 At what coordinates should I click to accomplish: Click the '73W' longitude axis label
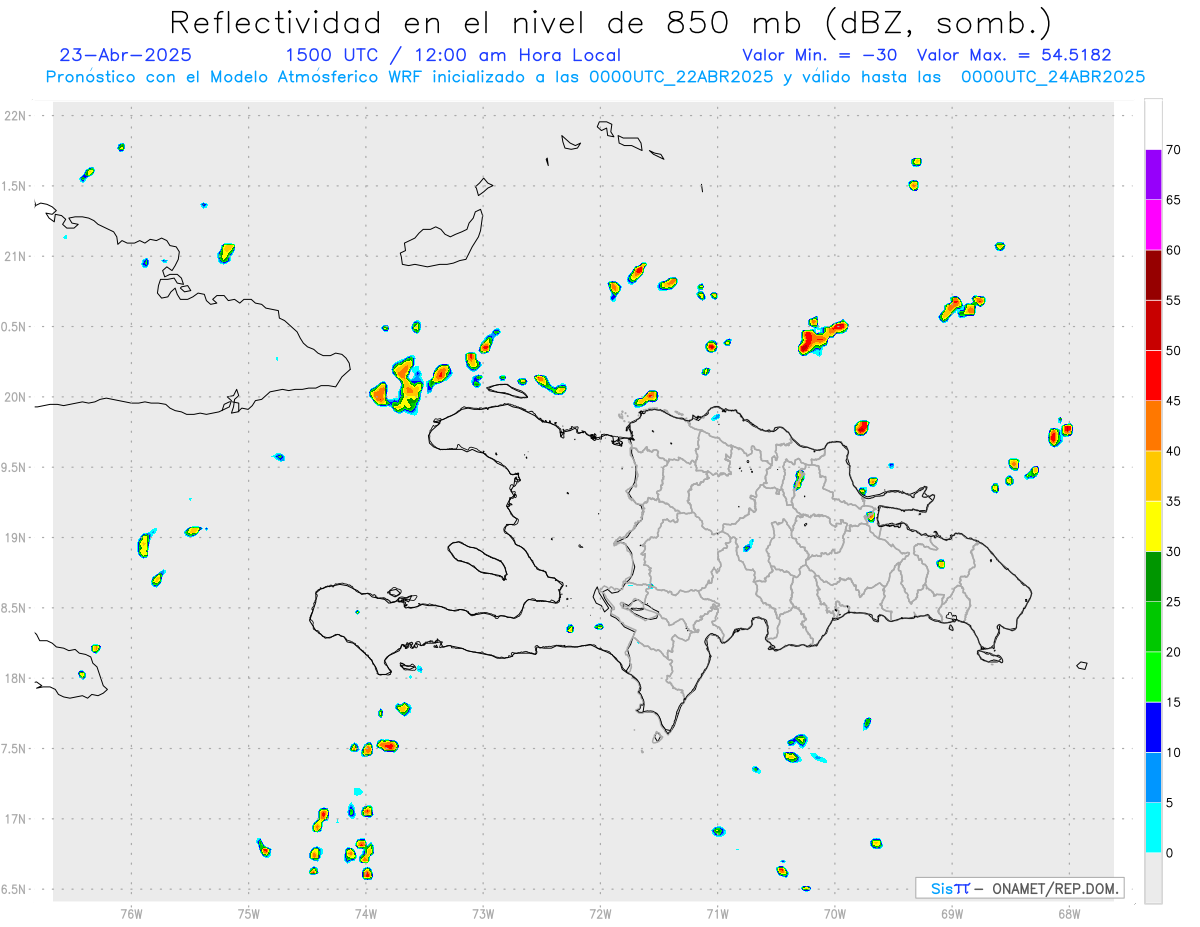point(483,912)
